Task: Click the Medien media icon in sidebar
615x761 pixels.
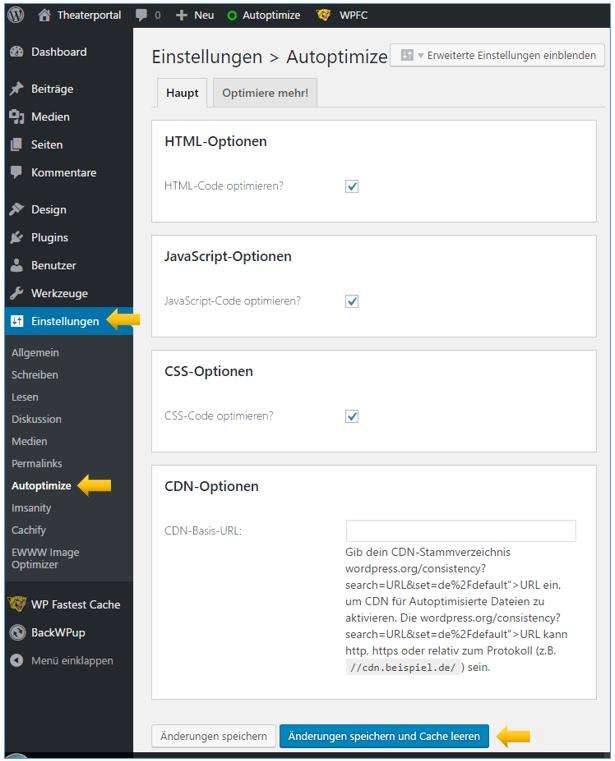Action: [16, 117]
